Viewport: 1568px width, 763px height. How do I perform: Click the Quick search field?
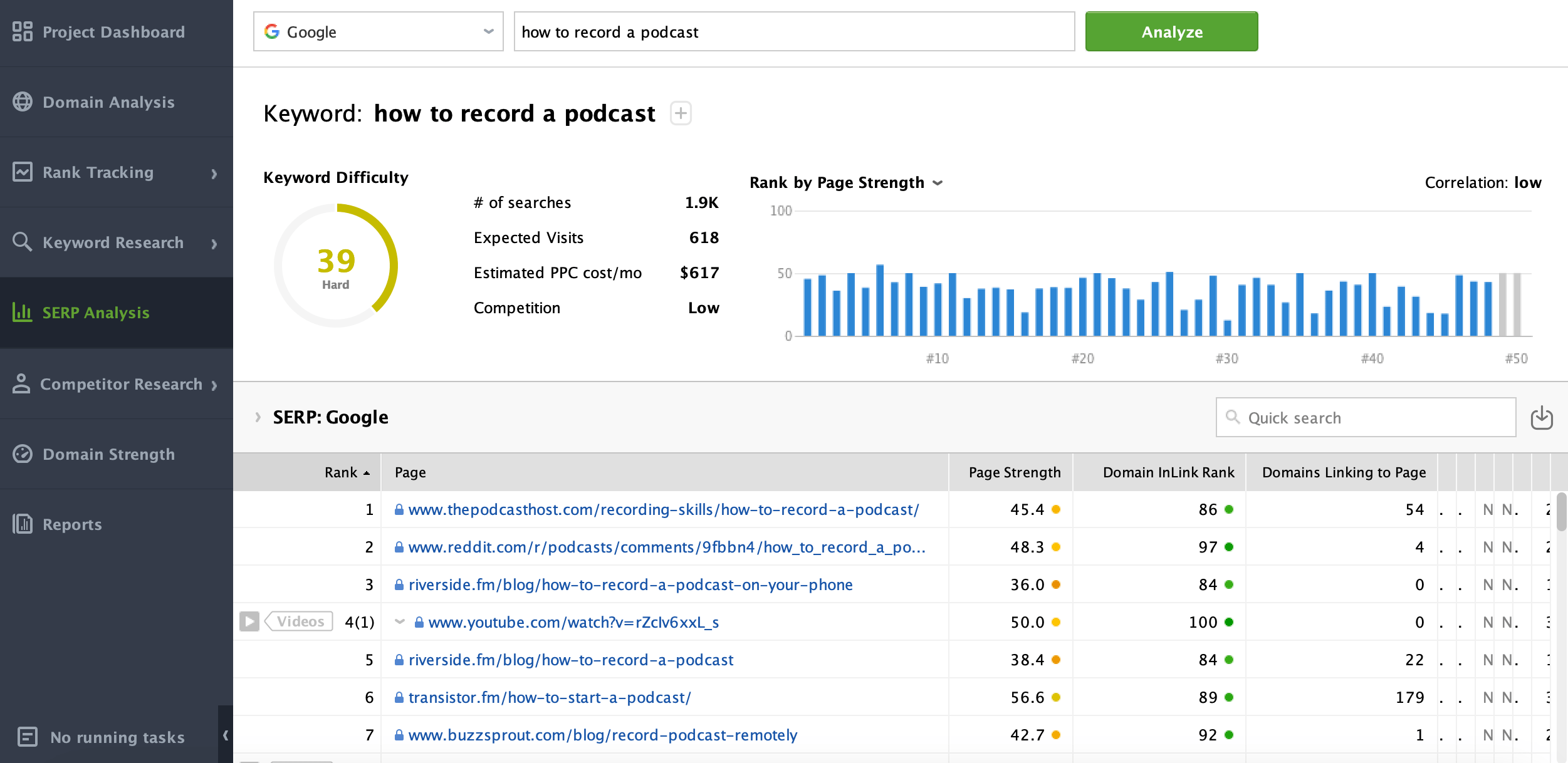[1366, 417]
